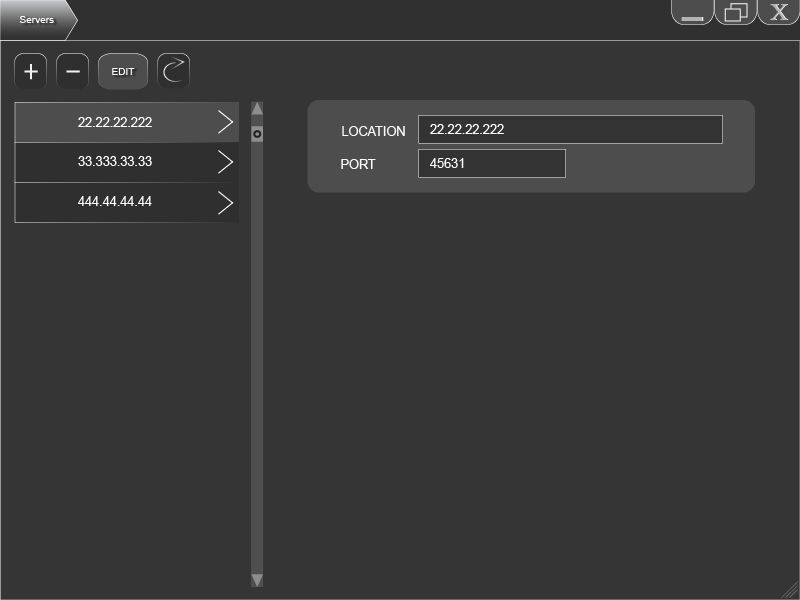Viewport: 800px width, 600px height.
Task: Click the server list scrollbar up arrow
Action: pos(257,108)
